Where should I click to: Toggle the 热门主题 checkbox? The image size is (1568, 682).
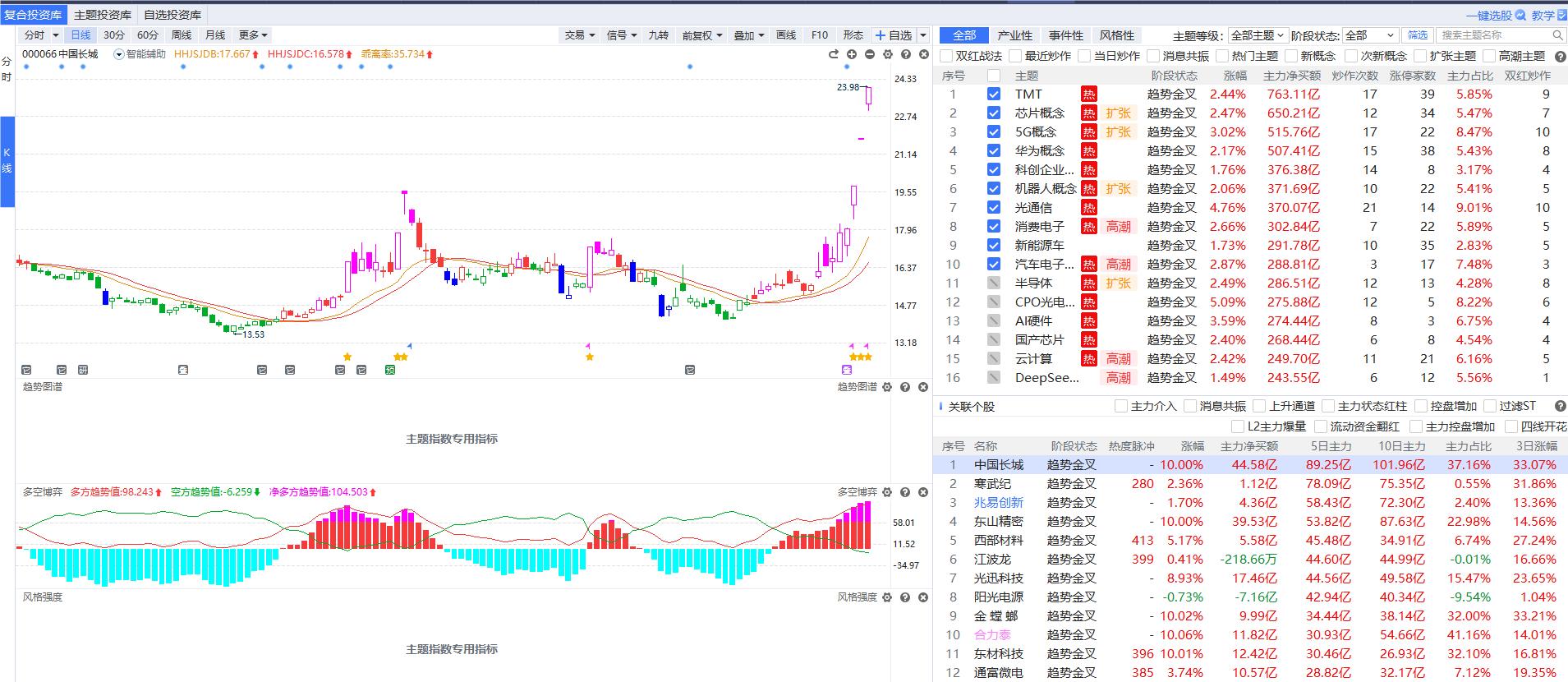click(x=1222, y=56)
